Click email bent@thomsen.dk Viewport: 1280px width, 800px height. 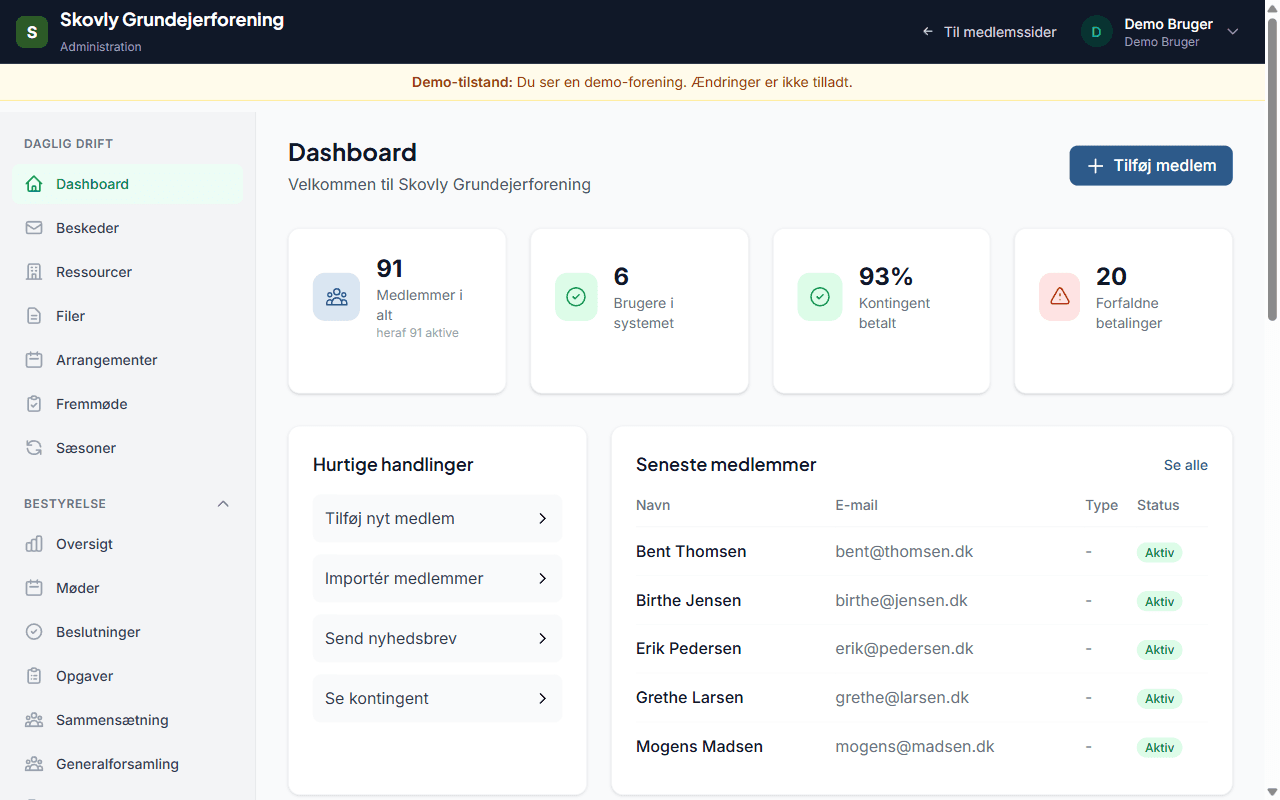point(904,552)
